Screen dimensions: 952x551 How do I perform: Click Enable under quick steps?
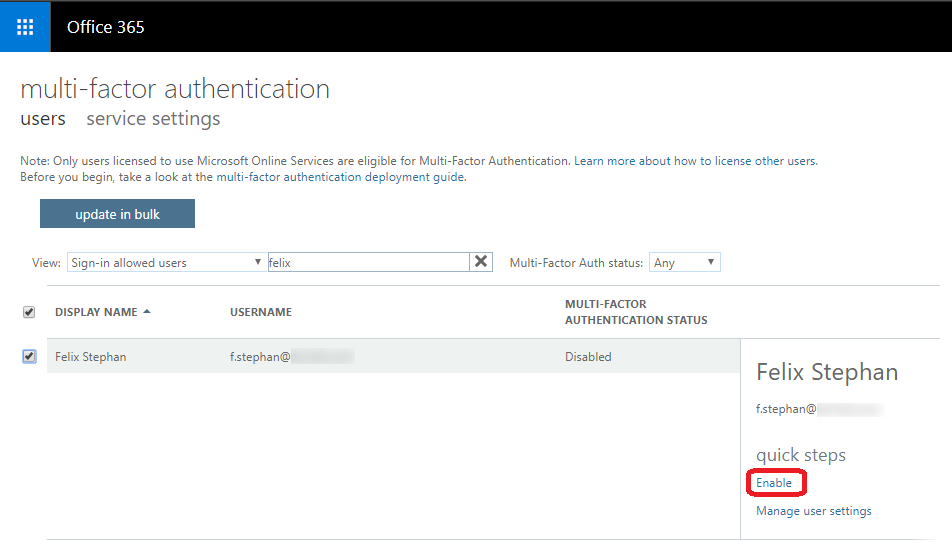774,483
